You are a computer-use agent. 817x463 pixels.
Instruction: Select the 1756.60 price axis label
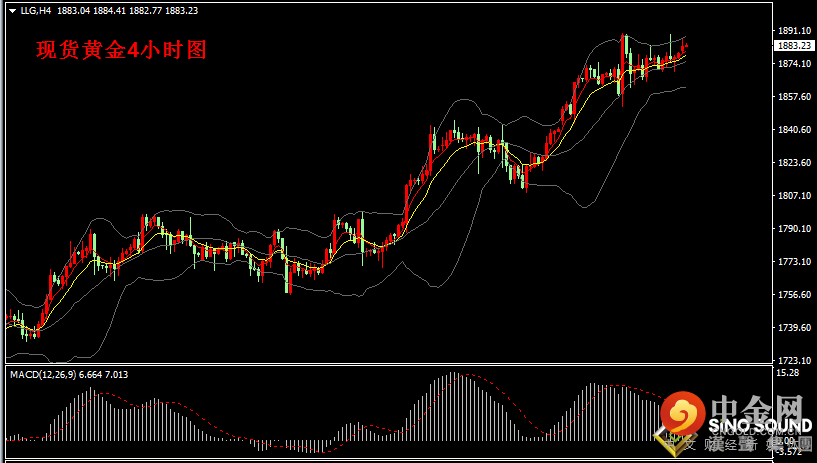[794, 294]
